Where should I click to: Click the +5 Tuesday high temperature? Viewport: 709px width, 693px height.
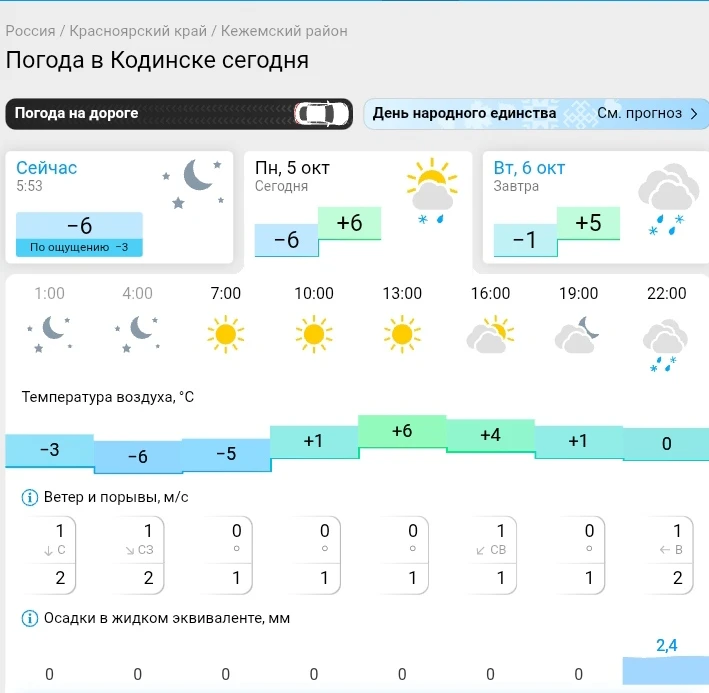tap(588, 223)
